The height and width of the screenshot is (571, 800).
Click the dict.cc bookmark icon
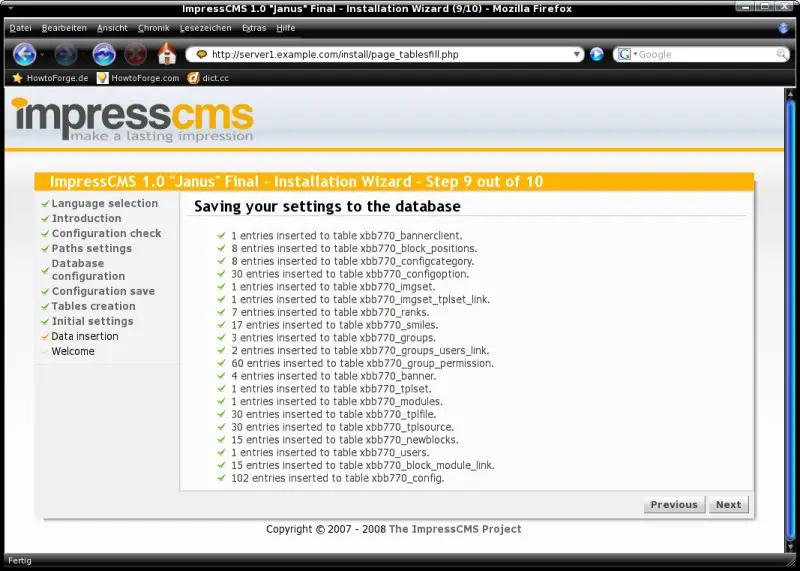(193, 78)
